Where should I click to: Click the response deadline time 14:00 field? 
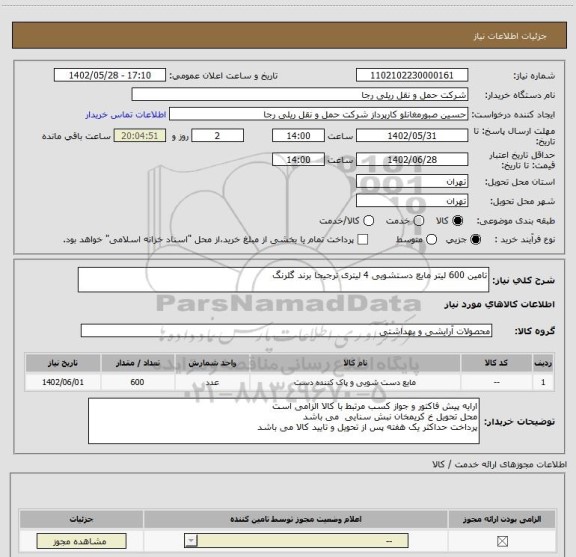click(298, 136)
